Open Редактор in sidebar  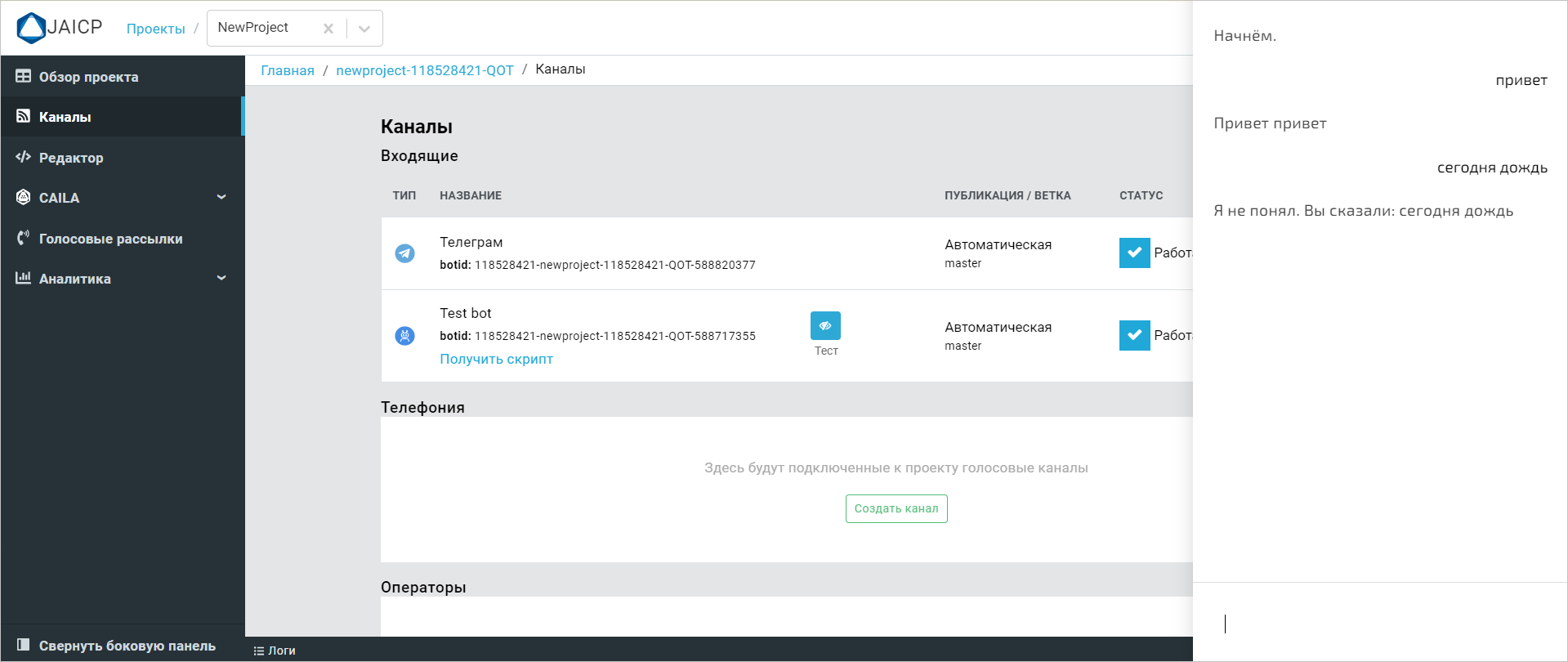point(123,158)
